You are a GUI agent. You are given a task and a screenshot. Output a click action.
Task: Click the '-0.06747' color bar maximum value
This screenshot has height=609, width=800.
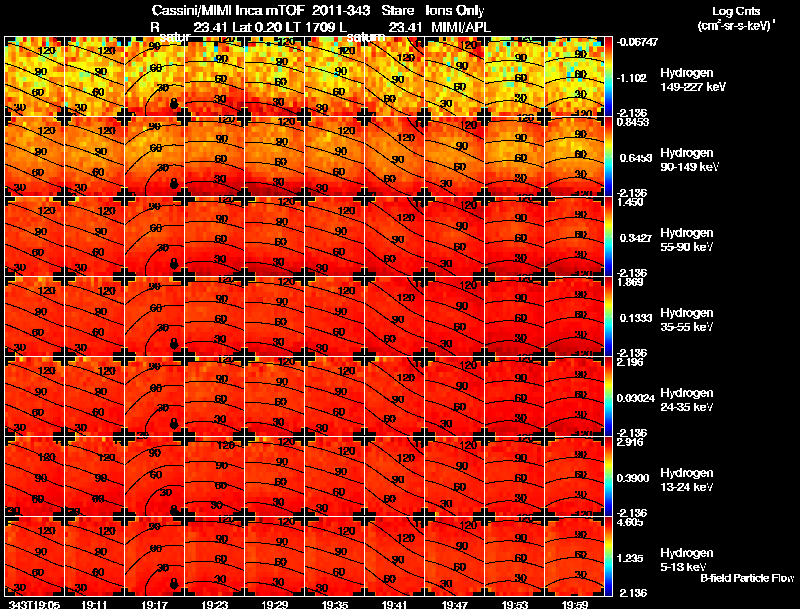click(x=637, y=42)
